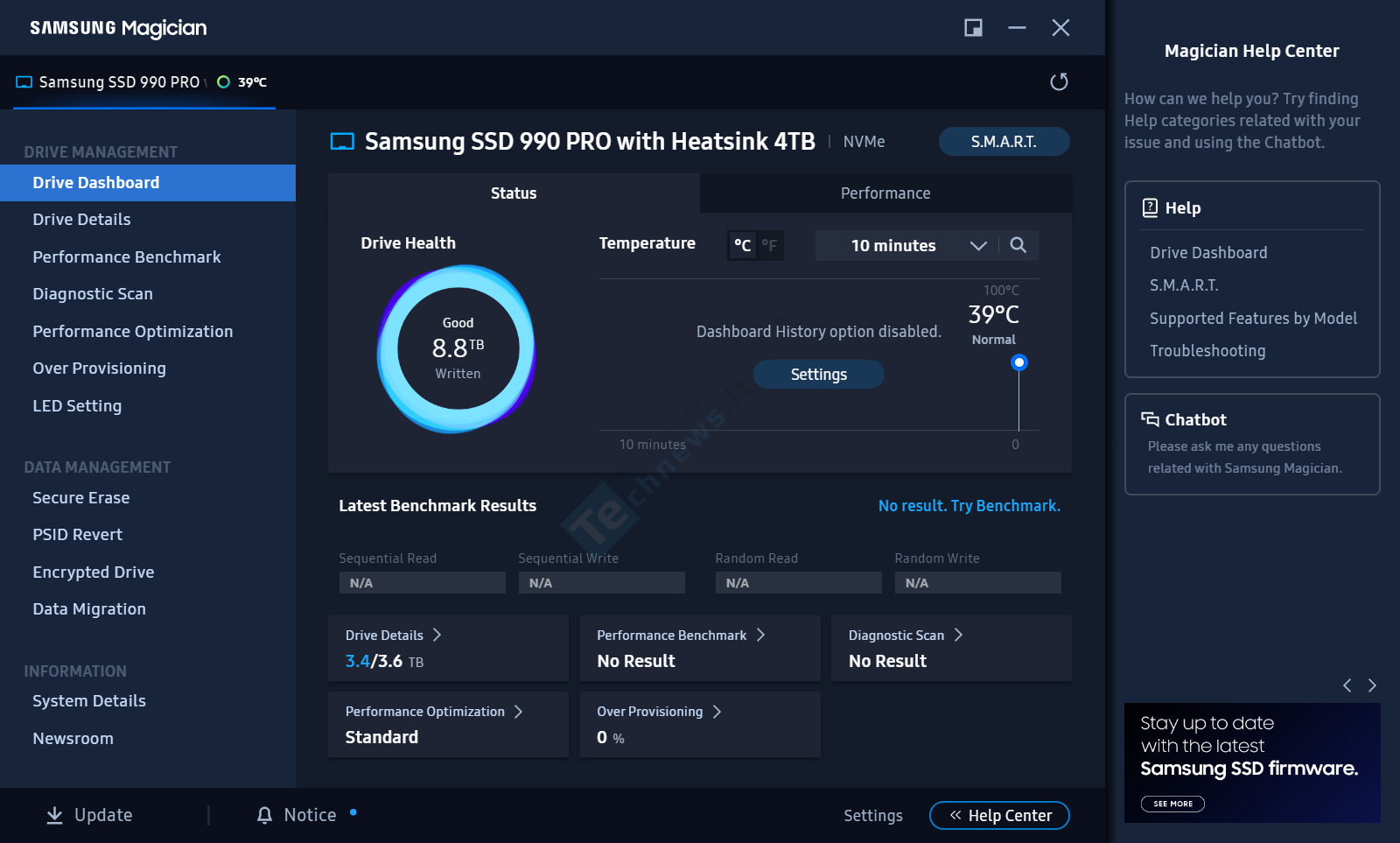This screenshot has width=1400, height=843.
Task: Click the Sequential Read N/A field
Action: pyautogui.click(x=422, y=583)
